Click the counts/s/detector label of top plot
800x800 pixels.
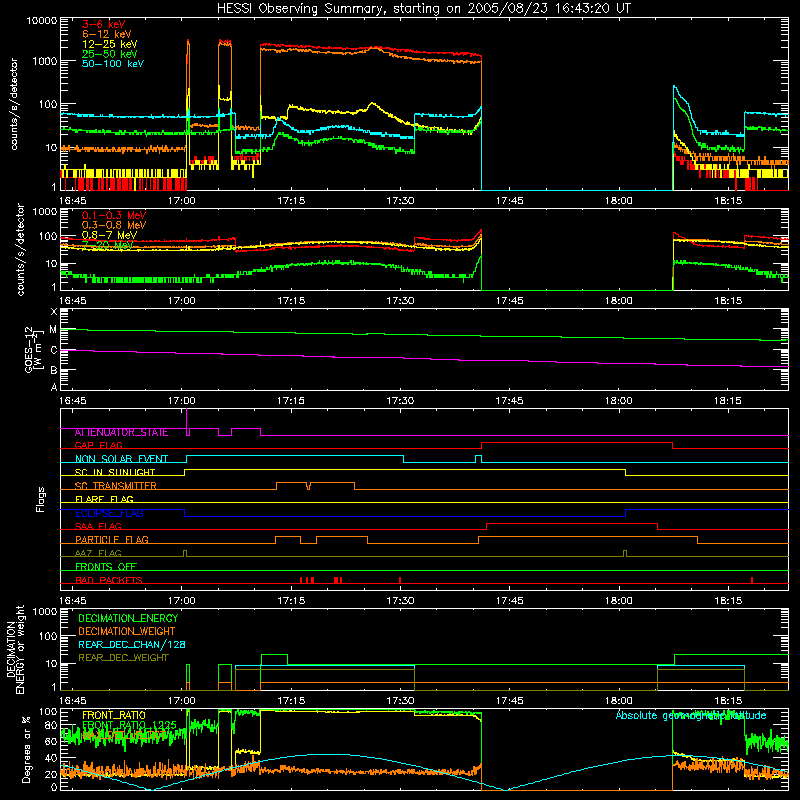14,104
